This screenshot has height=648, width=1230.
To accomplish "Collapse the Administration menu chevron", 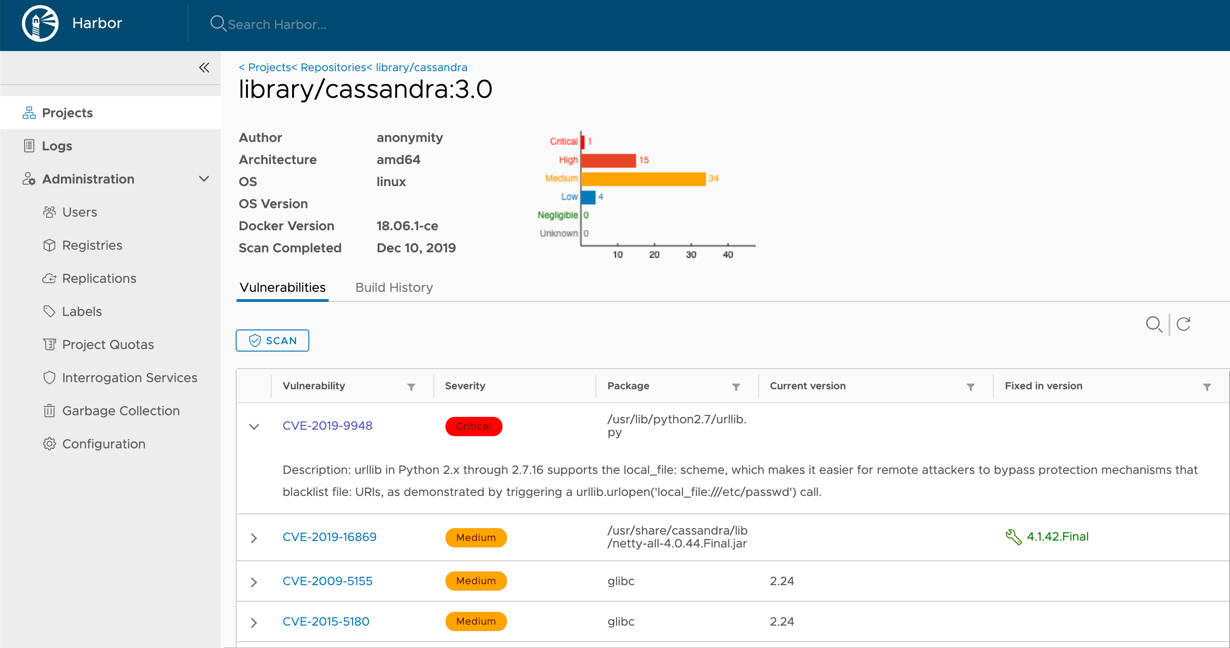I will click(x=204, y=179).
